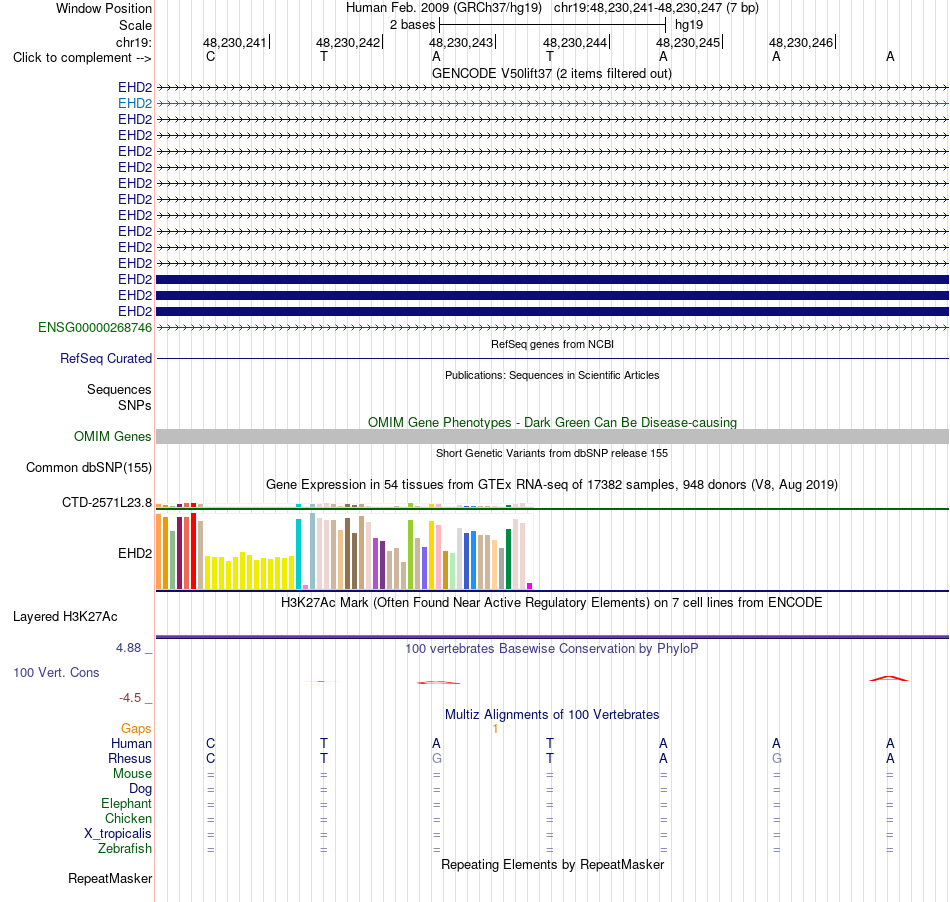
Task: Click the Rhesus species label
Action: tap(130, 758)
